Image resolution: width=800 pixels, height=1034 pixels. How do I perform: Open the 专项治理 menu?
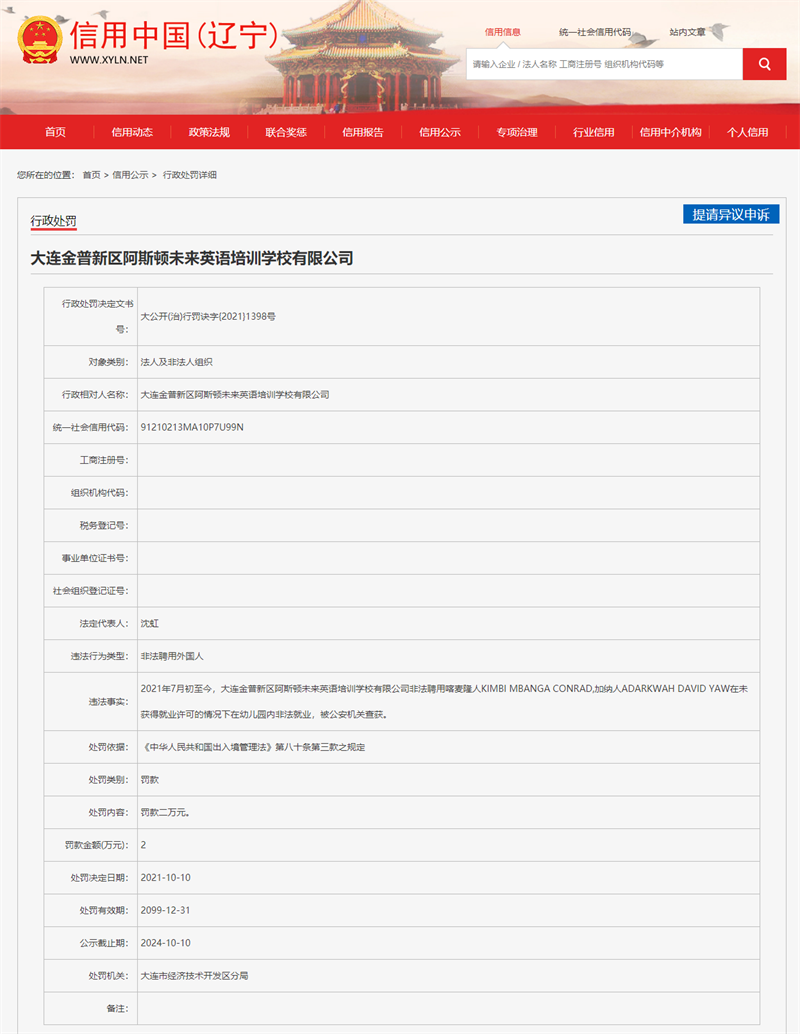coord(518,132)
